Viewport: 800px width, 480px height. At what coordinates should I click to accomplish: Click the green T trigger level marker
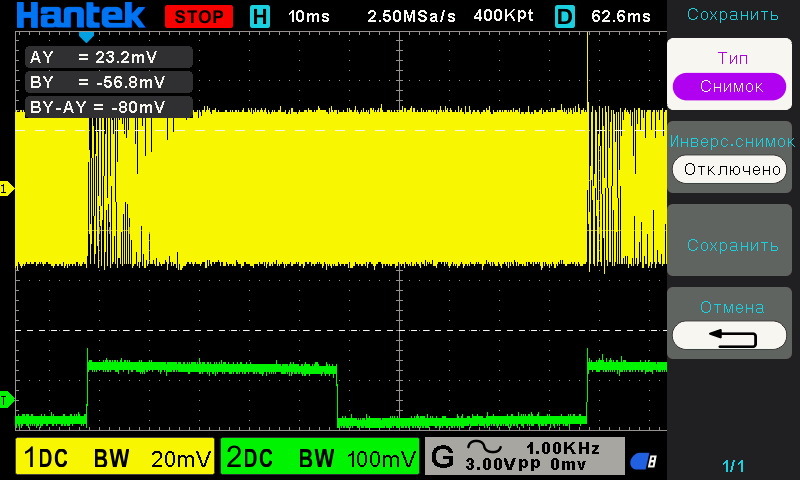[6, 400]
